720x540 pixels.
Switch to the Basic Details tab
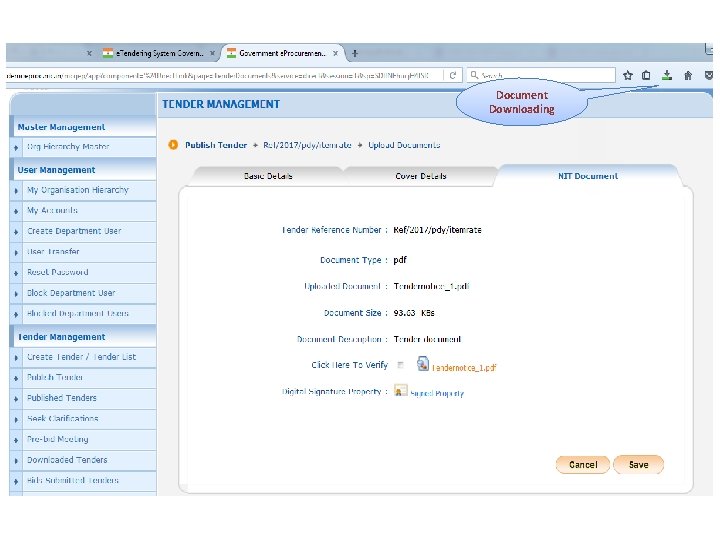(x=268, y=176)
